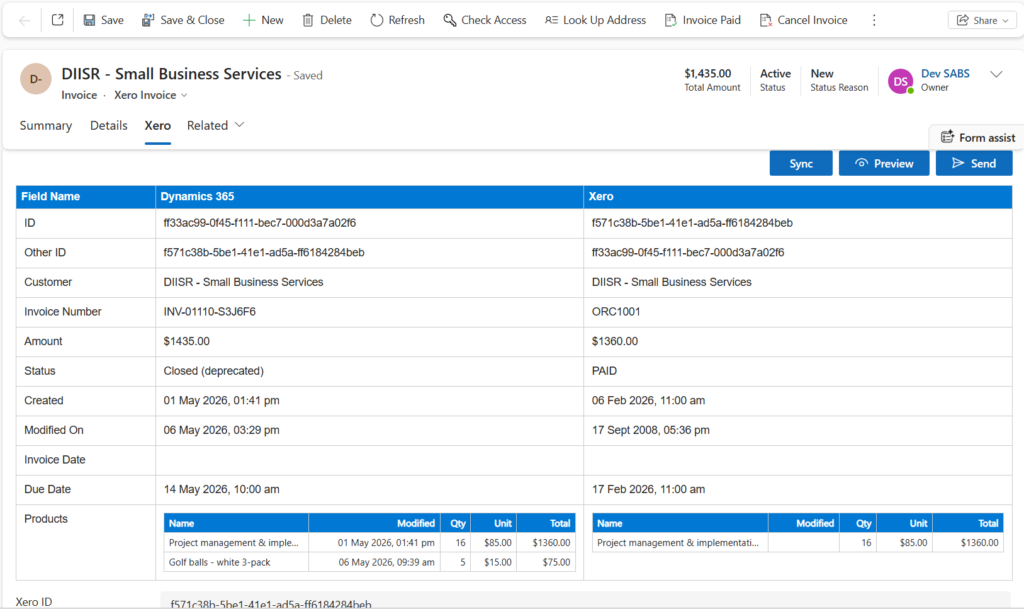The width and height of the screenshot is (1024, 609).
Task: Switch to the Details tab
Action: click(108, 125)
